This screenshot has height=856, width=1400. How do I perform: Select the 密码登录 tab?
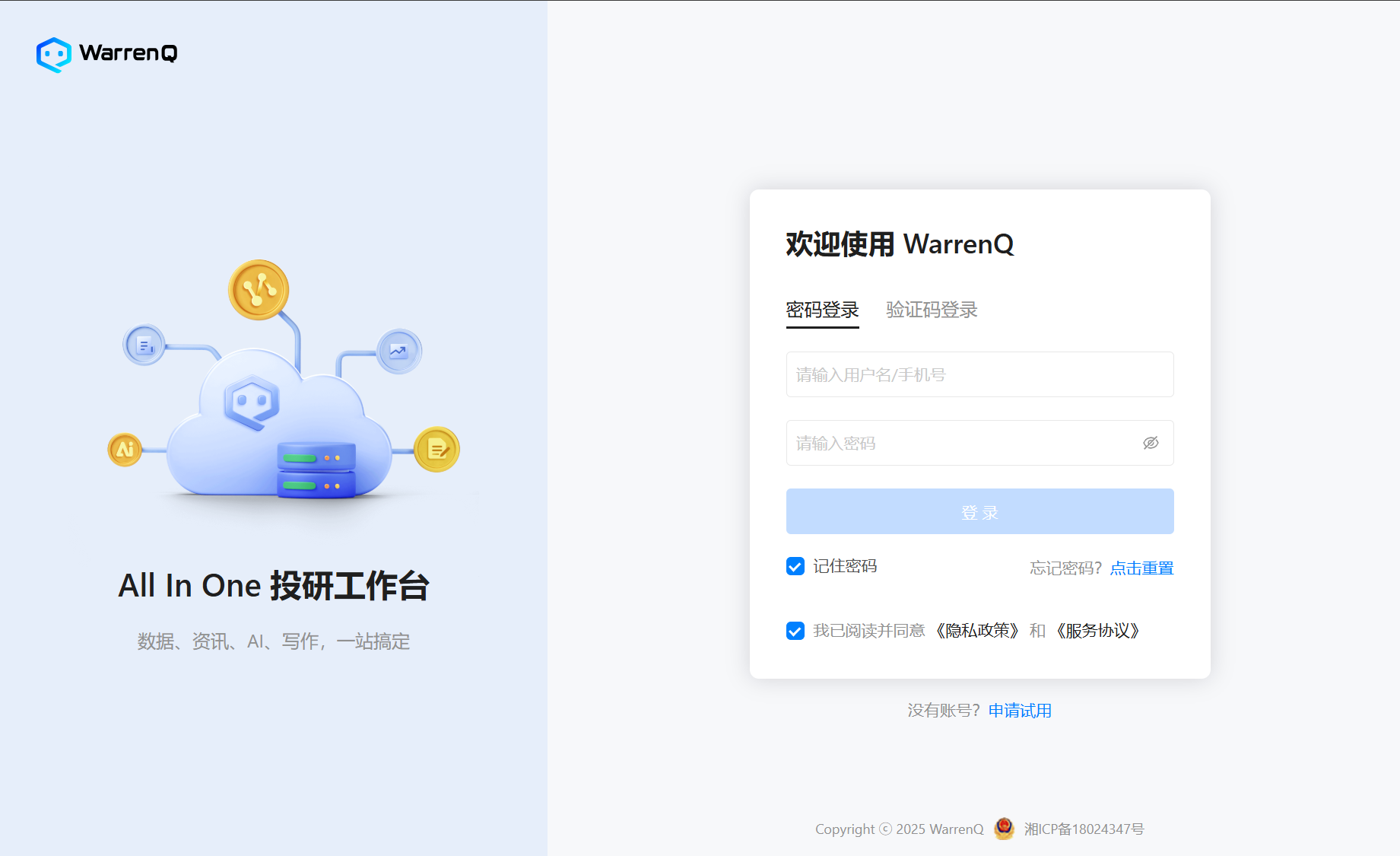point(822,310)
